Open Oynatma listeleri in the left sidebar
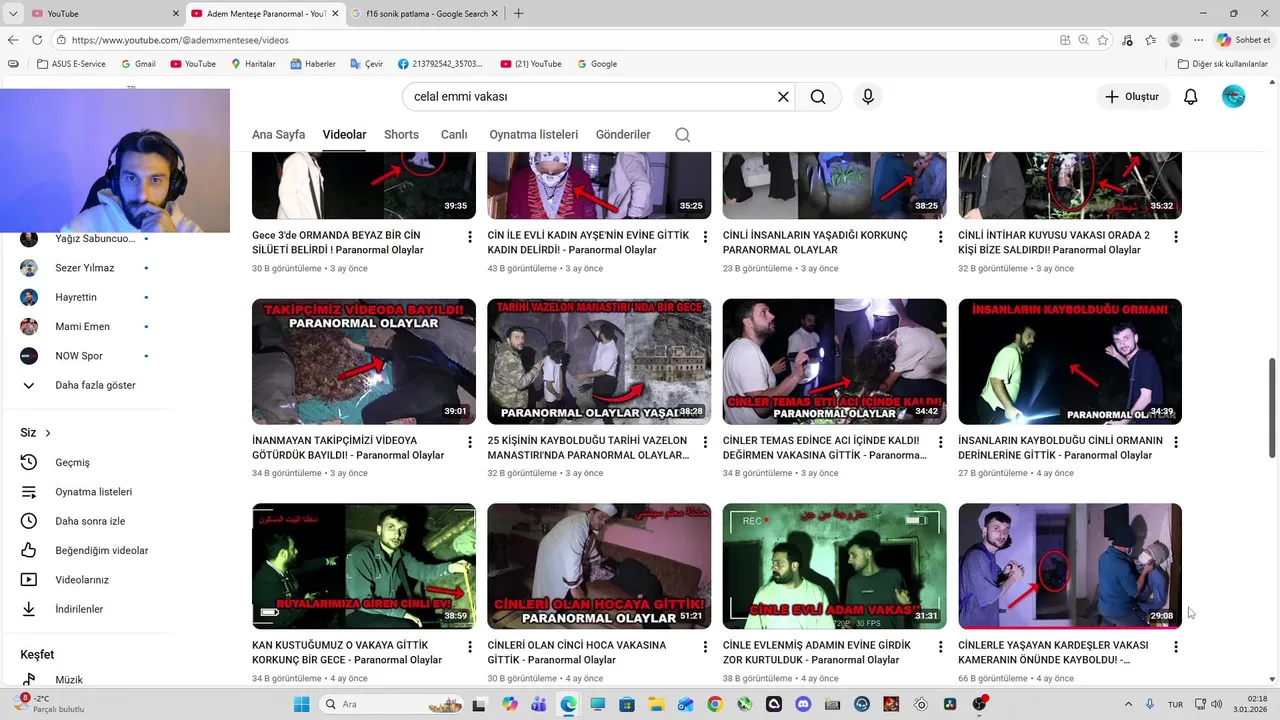This screenshot has height=720, width=1280. click(93, 492)
